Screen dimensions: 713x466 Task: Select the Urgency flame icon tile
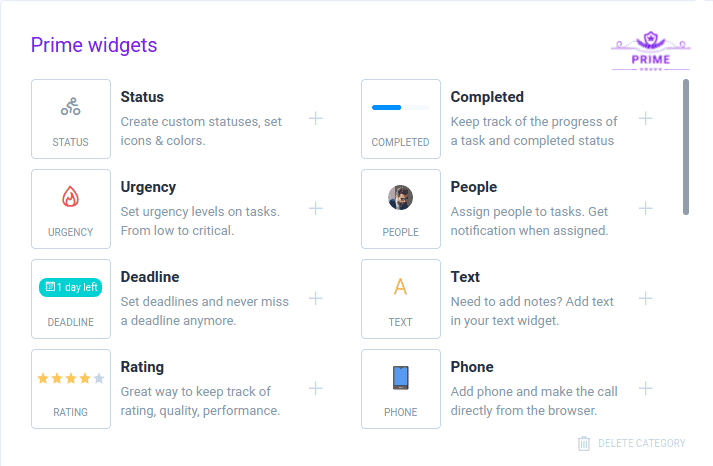coord(71,209)
